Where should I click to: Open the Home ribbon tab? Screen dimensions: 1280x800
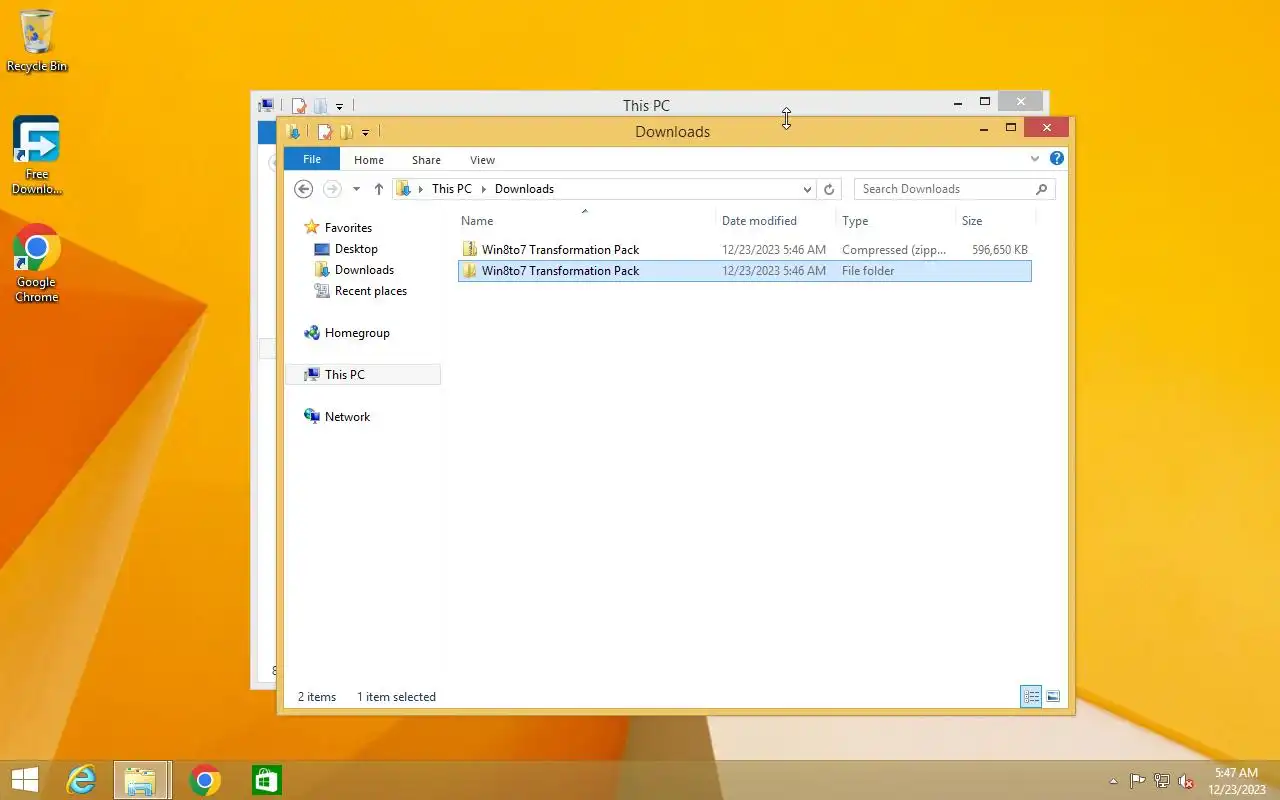click(x=368, y=160)
